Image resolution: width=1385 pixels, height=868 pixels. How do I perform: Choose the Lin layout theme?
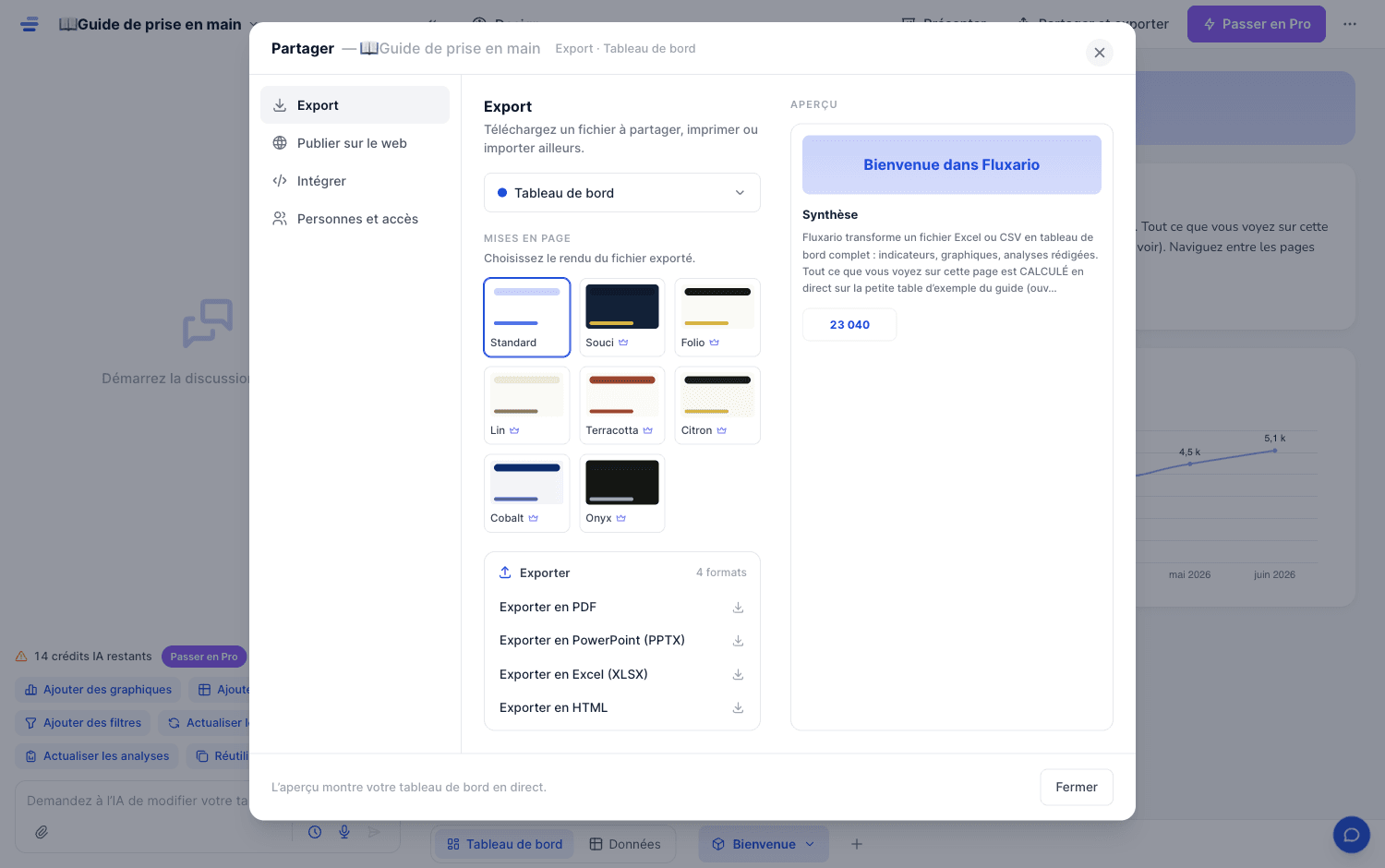pyautogui.click(x=527, y=405)
